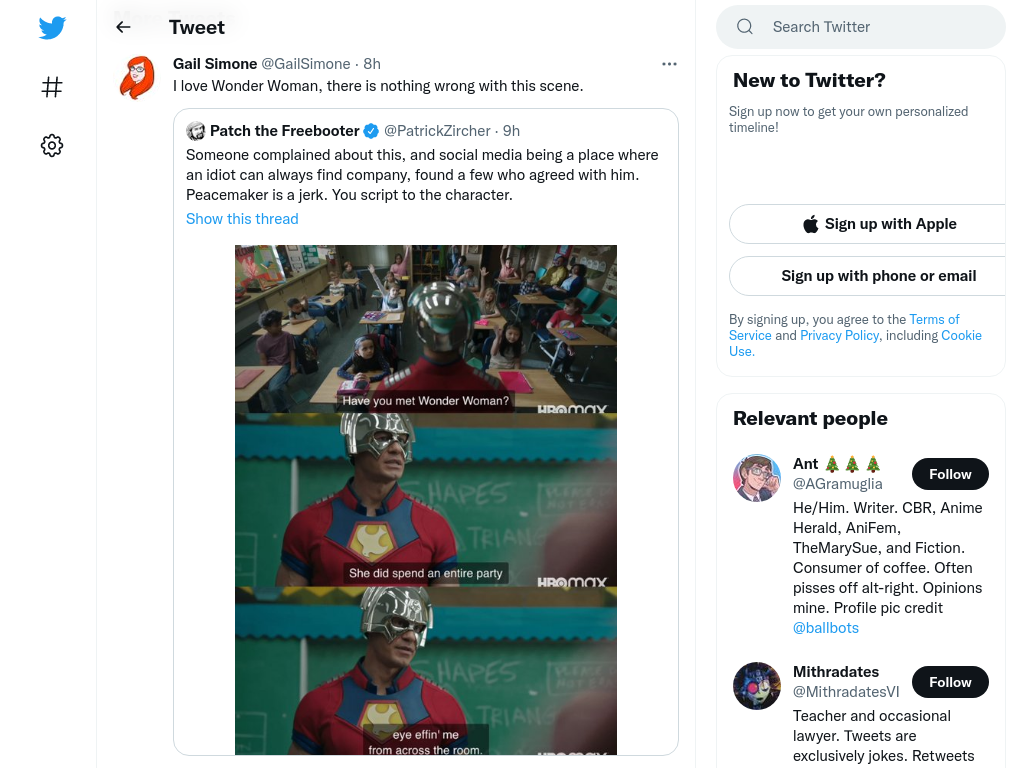Open Ant's profile avatar

[x=757, y=478]
